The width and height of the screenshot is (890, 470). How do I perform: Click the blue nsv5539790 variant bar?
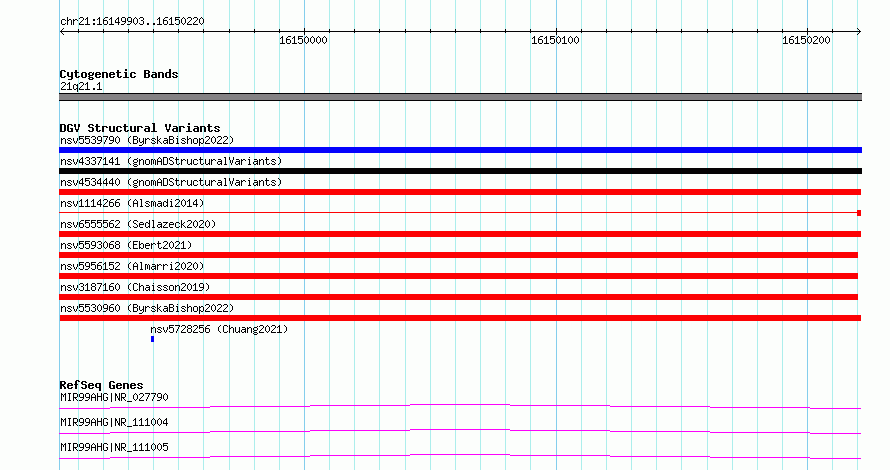pyautogui.click(x=460, y=150)
